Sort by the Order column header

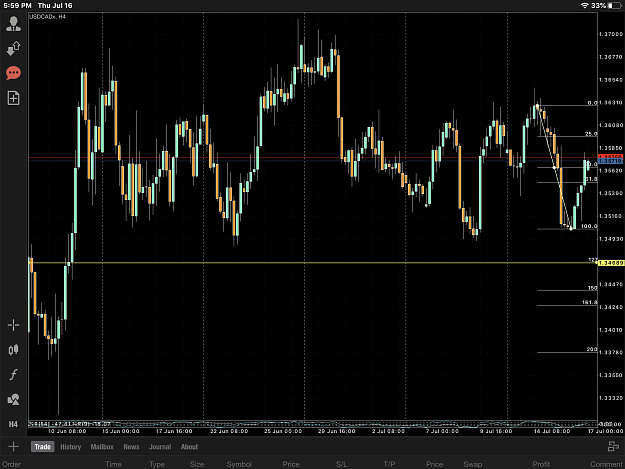12,464
